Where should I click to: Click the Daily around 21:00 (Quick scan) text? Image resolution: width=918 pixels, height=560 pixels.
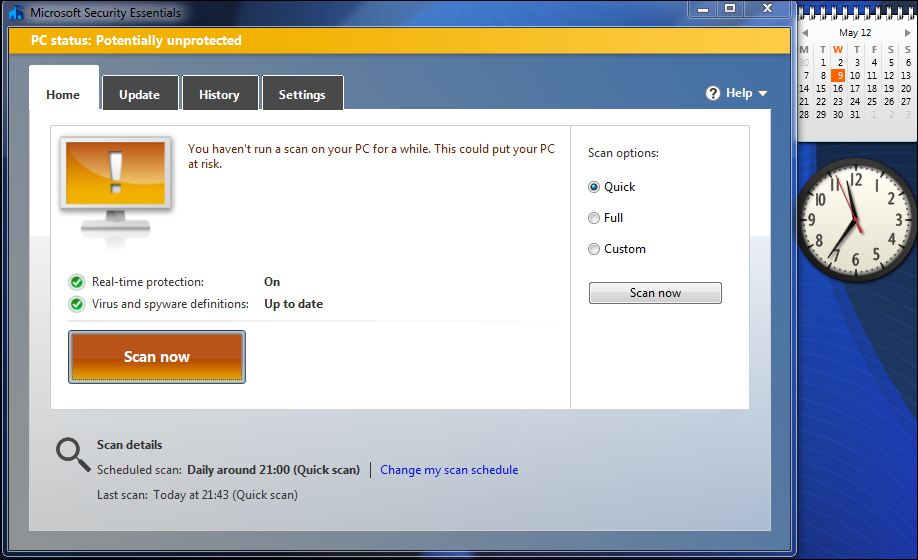click(x=273, y=470)
